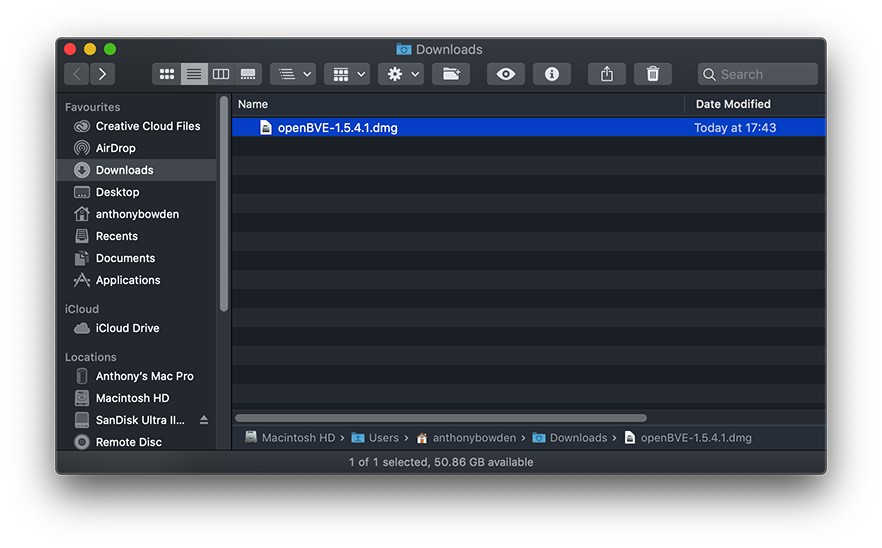Click Users in the path bar
Image resolution: width=882 pixels, height=548 pixels.
click(375, 438)
